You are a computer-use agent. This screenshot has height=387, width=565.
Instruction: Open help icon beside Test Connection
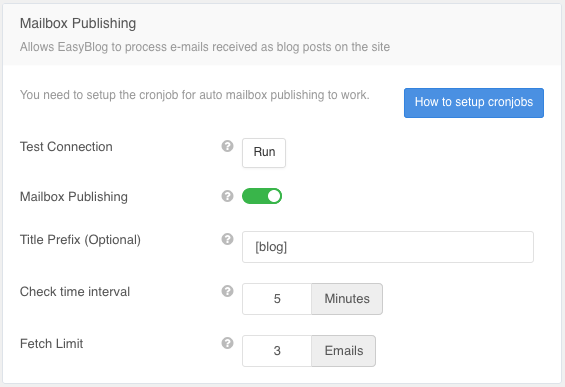point(227,146)
